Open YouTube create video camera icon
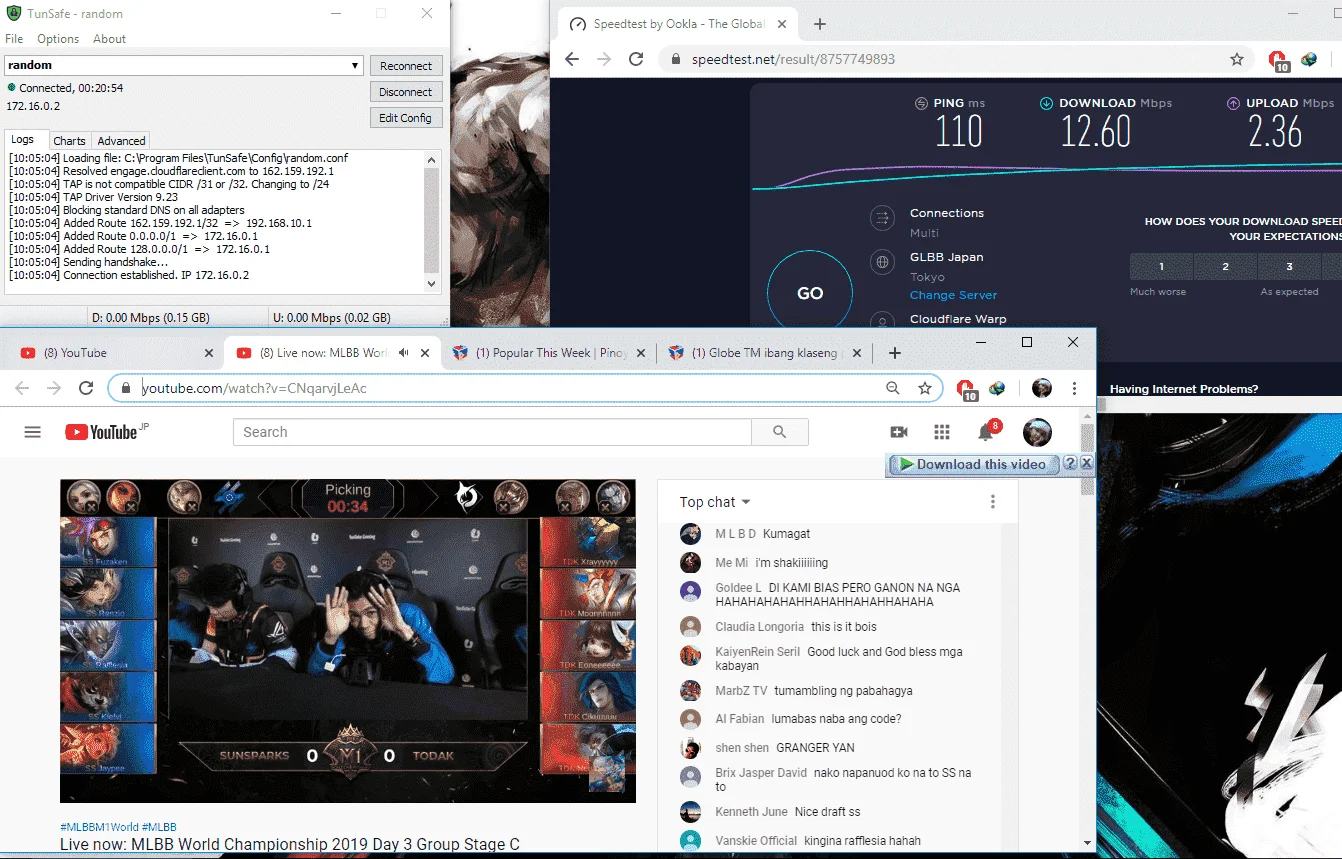Image resolution: width=1342 pixels, height=859 pixels. [x=899, y=432]
